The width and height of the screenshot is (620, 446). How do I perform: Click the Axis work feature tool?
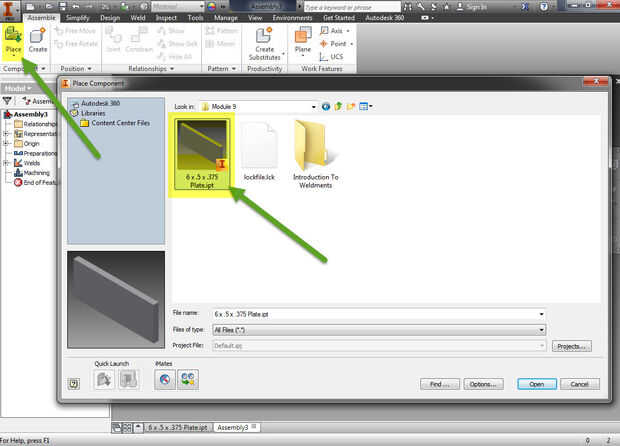coord(335,30)
